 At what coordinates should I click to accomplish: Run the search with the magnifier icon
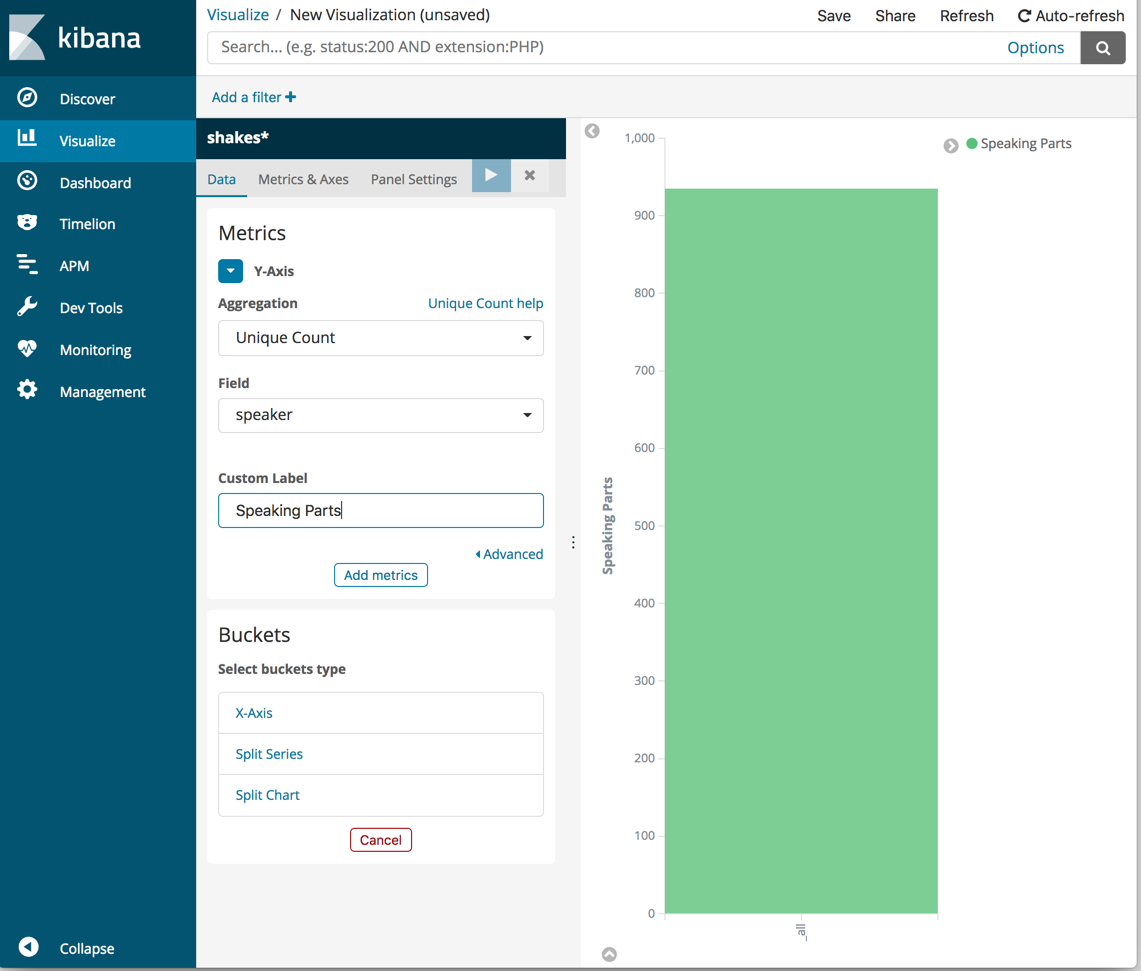pyautogui.click(x=1102, y=47)
